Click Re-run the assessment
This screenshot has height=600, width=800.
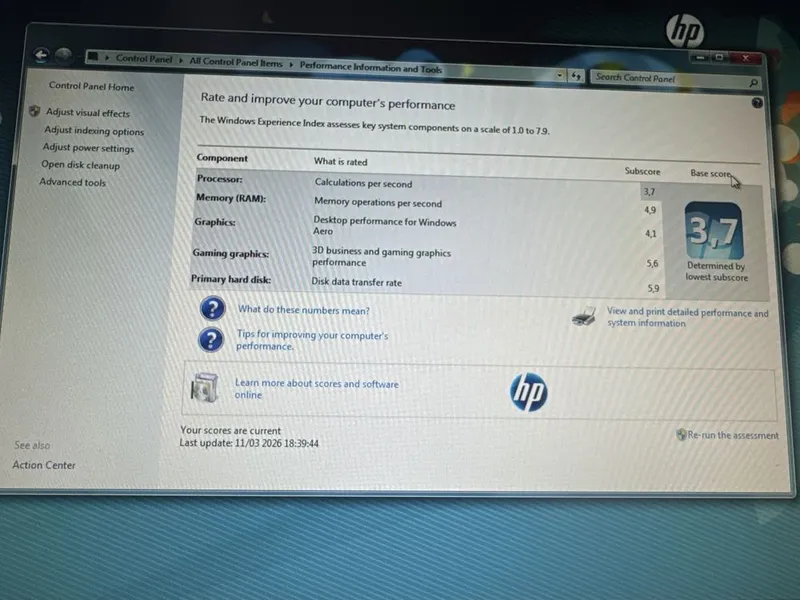point(733,435)
